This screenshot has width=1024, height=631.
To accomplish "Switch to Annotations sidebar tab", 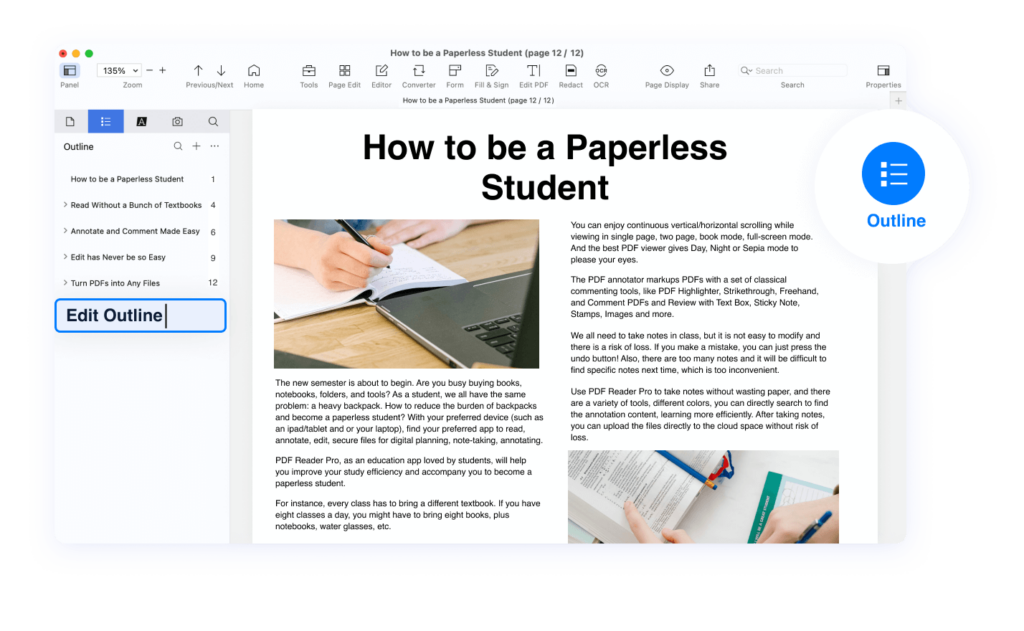I will coord(142,121).
